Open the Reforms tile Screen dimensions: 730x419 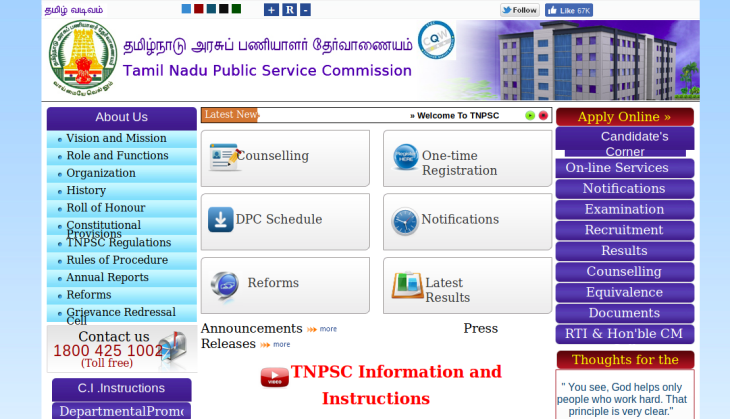click(x=285, y=285)
